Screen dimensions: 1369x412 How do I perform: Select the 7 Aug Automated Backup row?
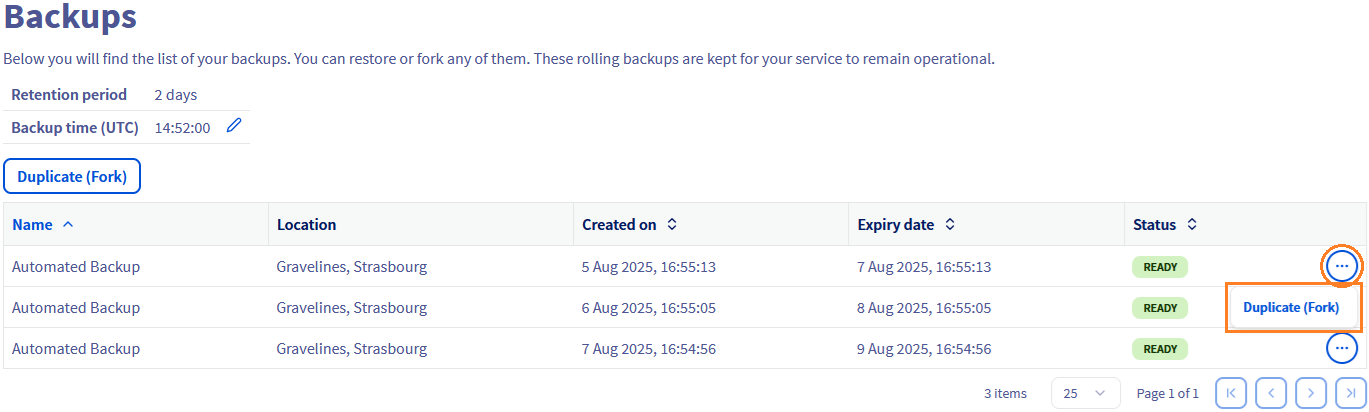tap(76, 349)
